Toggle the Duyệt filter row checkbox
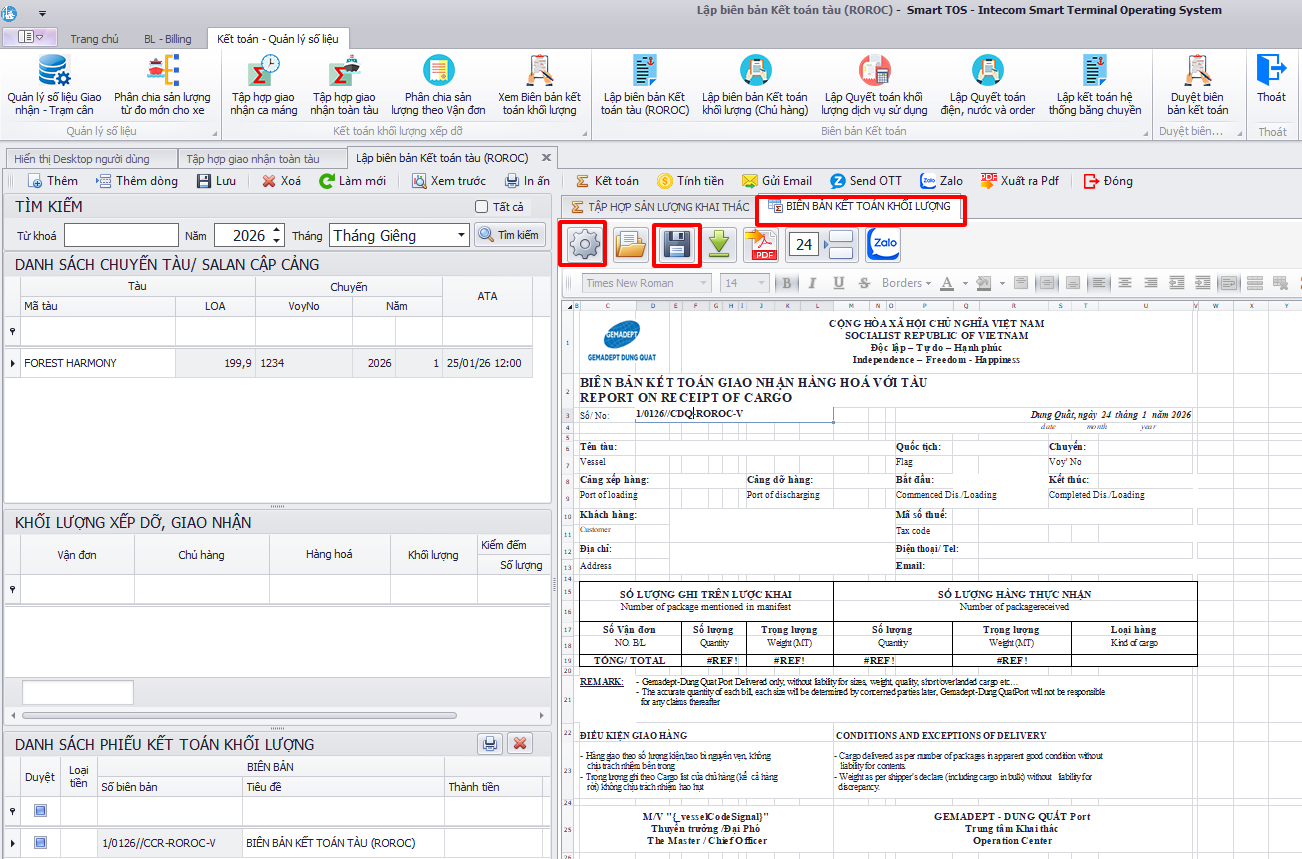The image size is (1302, 859). 40,811
